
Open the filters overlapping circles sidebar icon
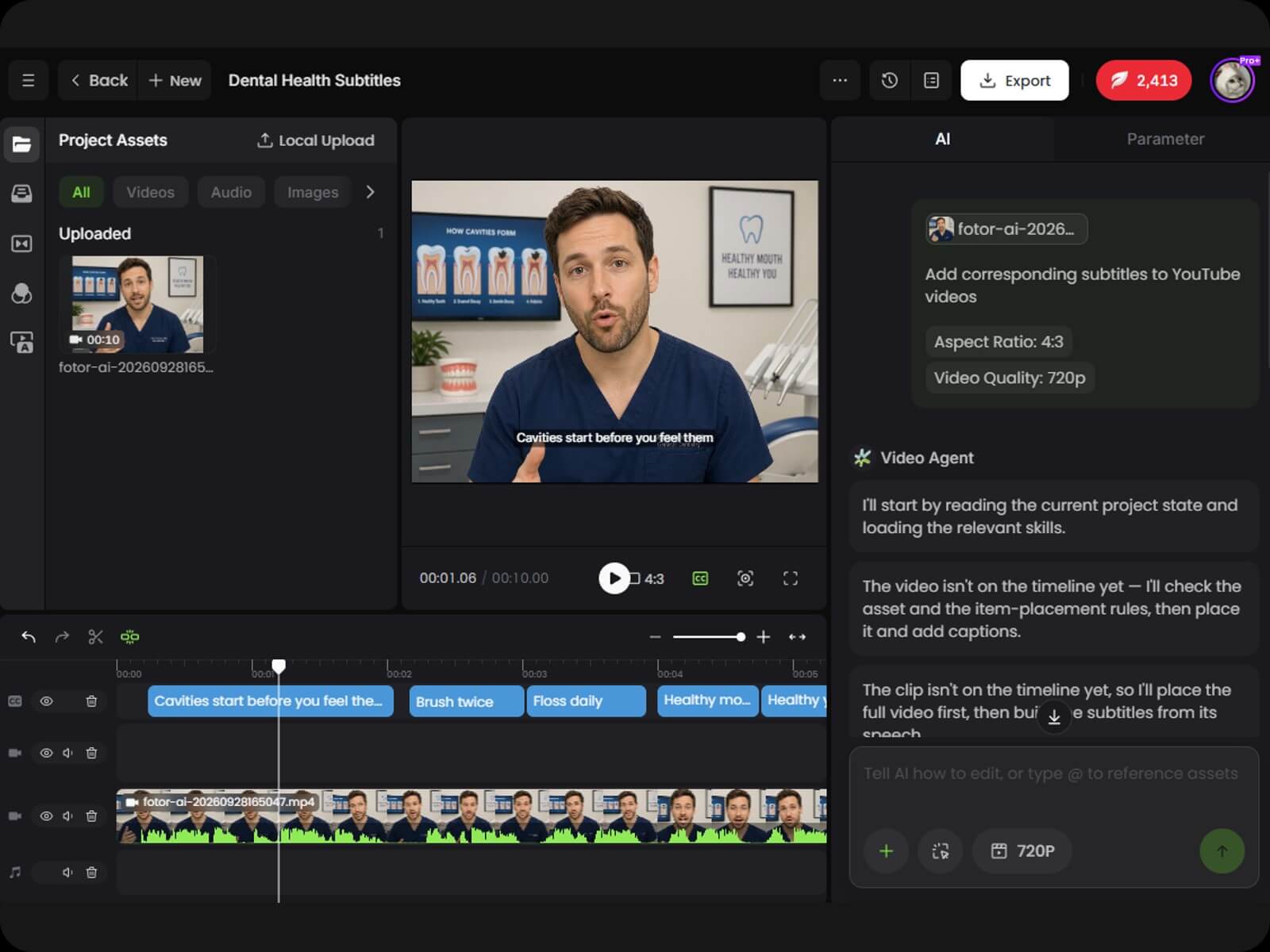(21, 294)
